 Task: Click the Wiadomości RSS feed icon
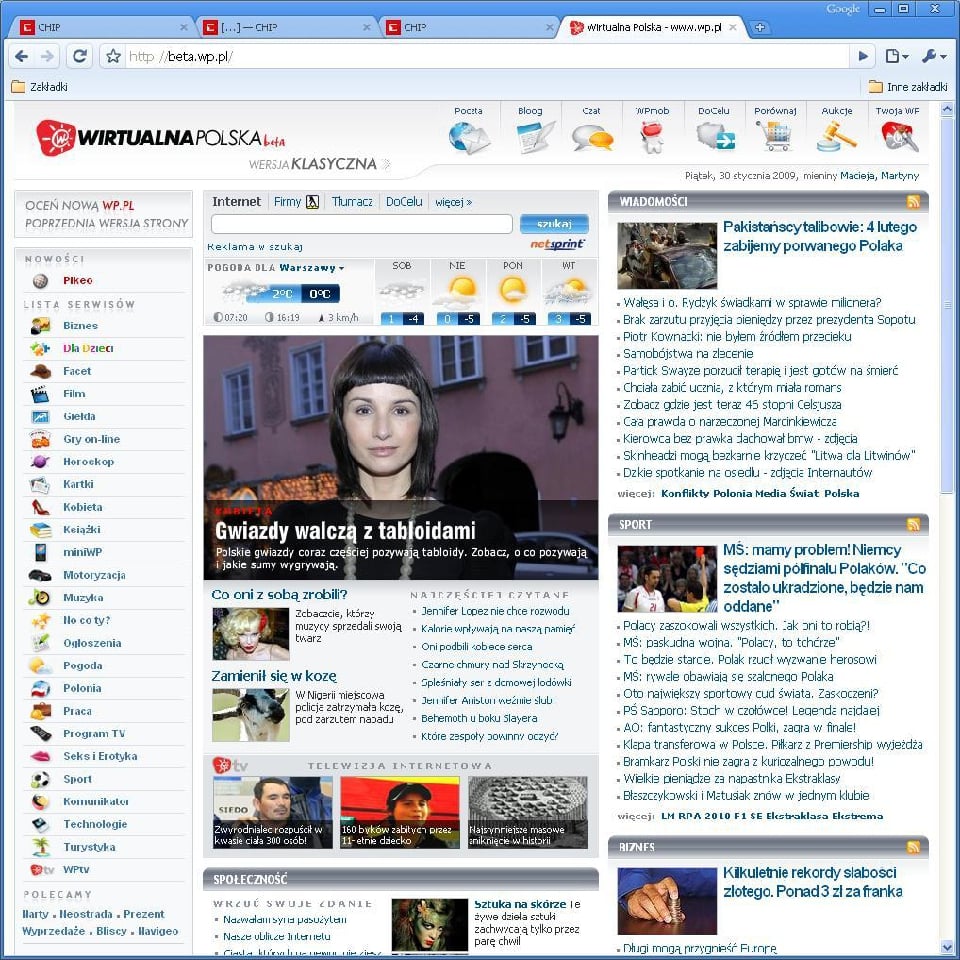pos(913,202)
